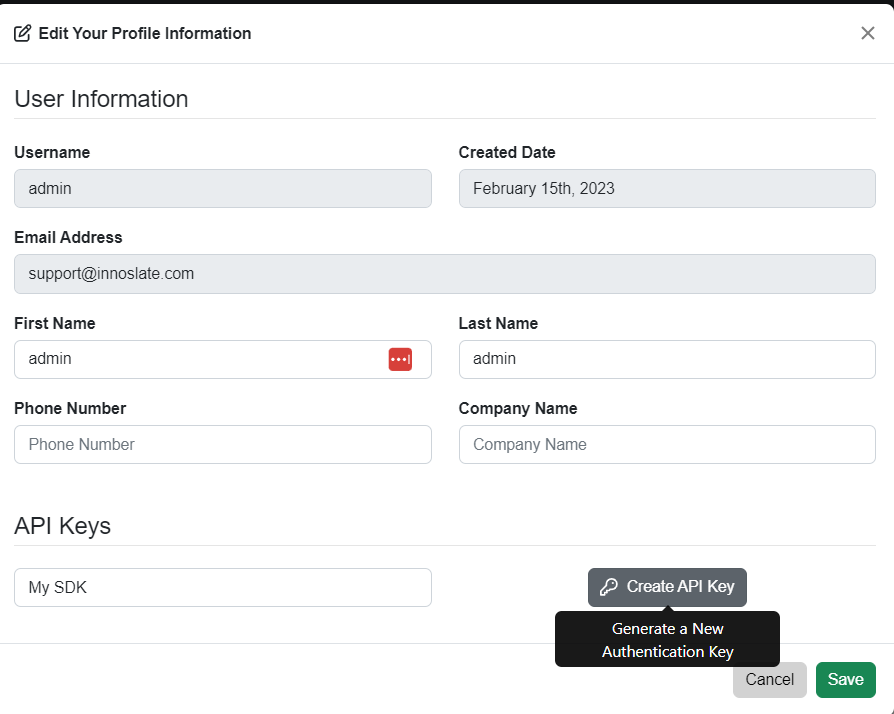Click the User Information section heading
Image resolution: width=894 pixels, height=714 pixels.
100,99
